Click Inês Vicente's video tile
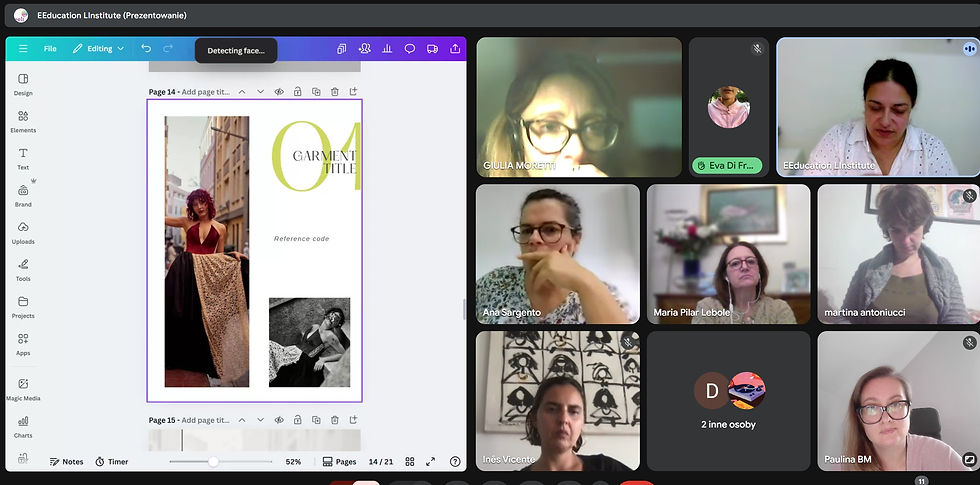Image resolution: width=980 pixels, height=485 pixels. click(x=558, y=401)
